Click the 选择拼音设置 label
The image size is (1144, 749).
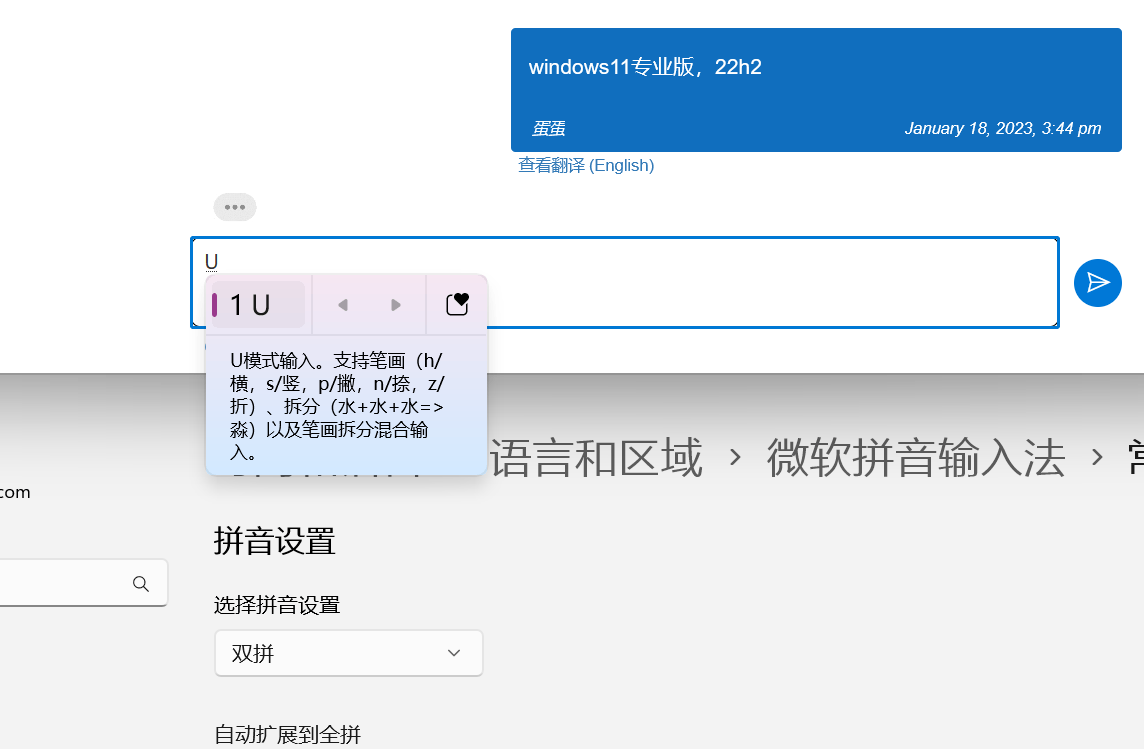277,605
